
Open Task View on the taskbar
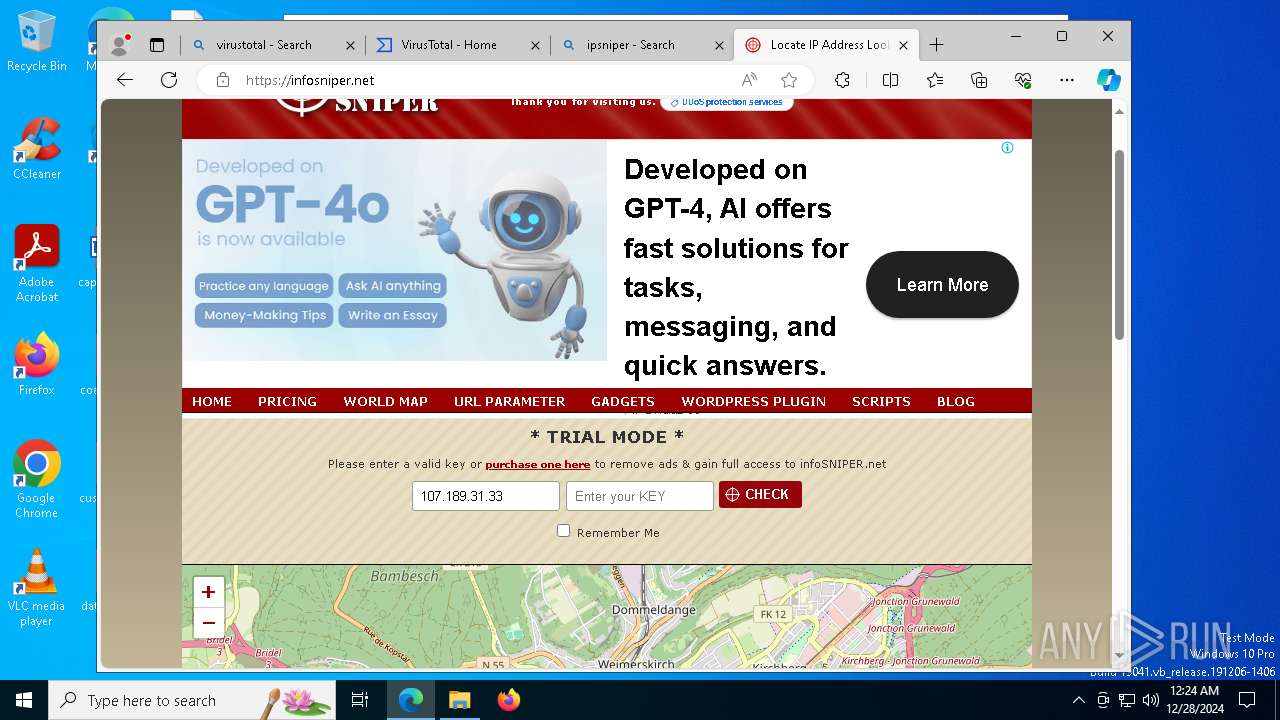pyautogui.click(x=360, y=700)
